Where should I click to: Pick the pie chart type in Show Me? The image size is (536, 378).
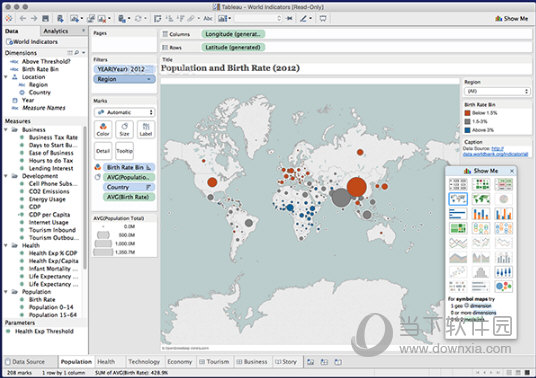[504, 199]
